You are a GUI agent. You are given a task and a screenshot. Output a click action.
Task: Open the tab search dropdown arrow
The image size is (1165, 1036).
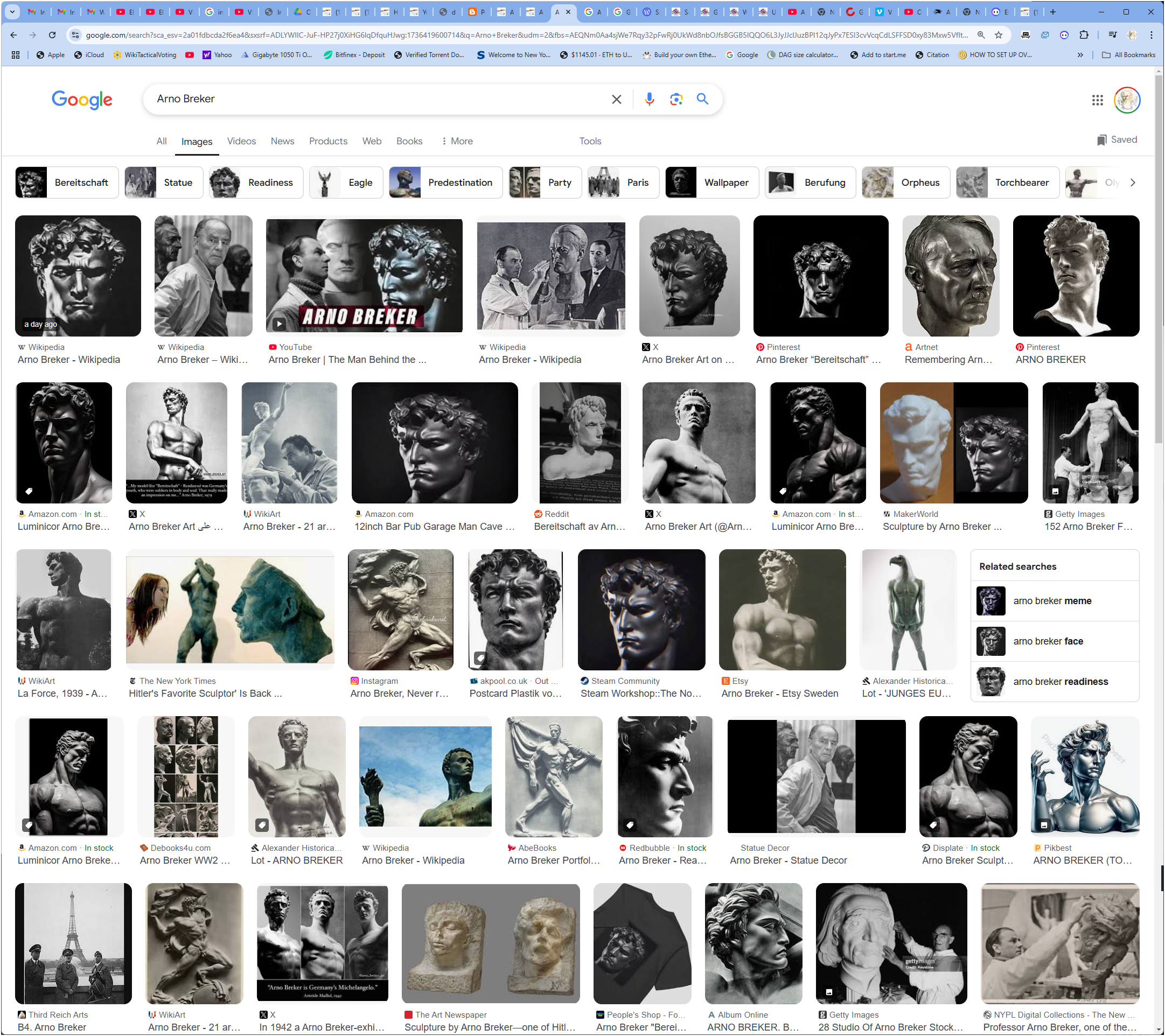[x=12, y=11]
